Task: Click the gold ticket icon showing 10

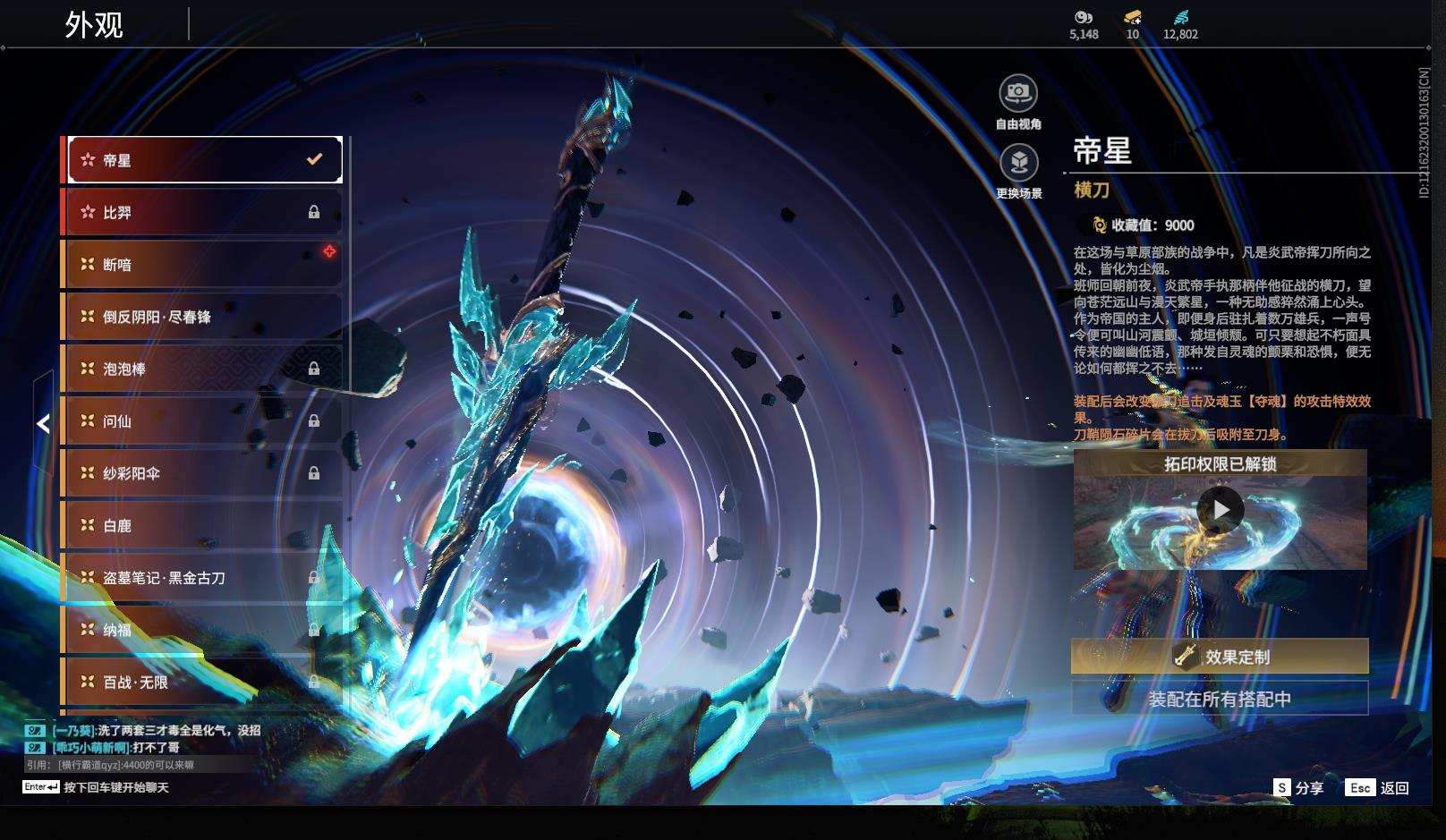Action: tap(1133, 17)
